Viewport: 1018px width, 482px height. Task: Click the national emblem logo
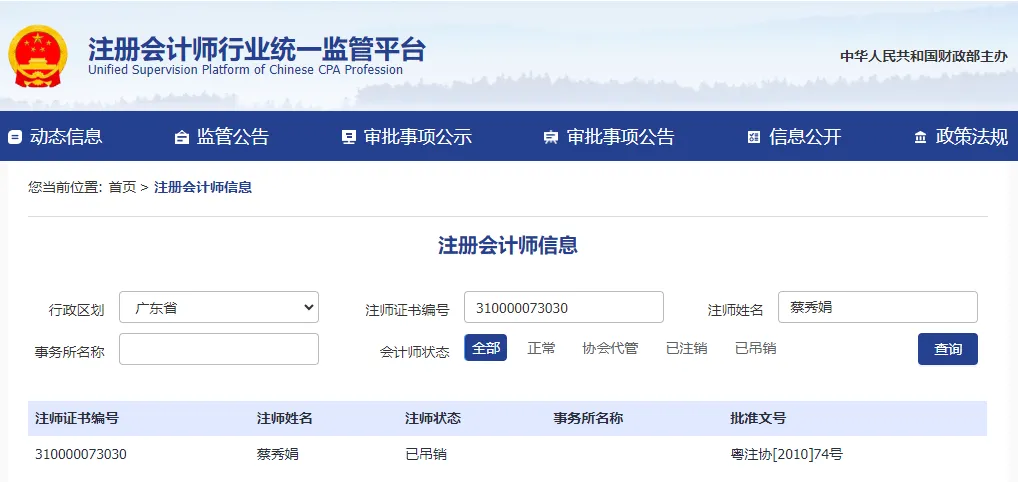[x=38, y=56]
